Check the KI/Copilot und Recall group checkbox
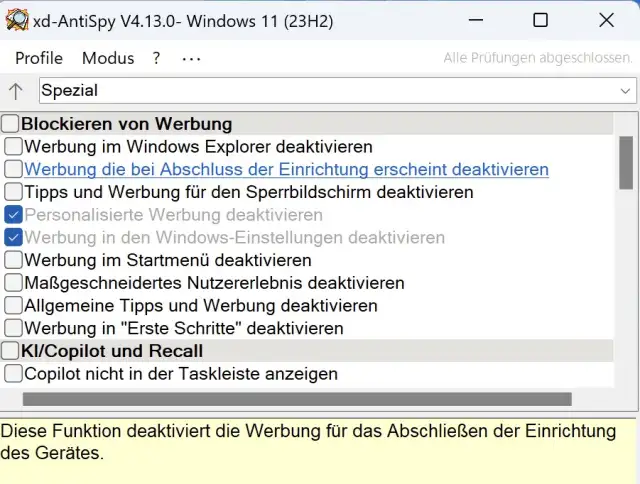 10,351
